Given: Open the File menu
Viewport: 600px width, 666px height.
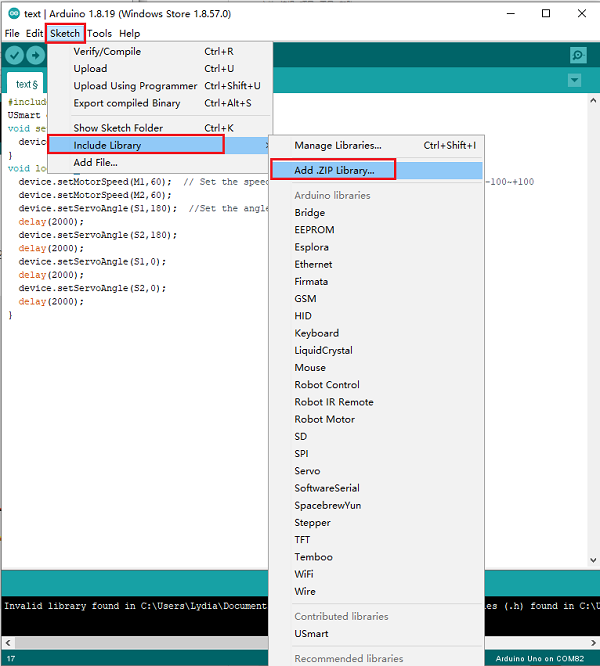Looking at the screenshot, I should click(12, 33).
